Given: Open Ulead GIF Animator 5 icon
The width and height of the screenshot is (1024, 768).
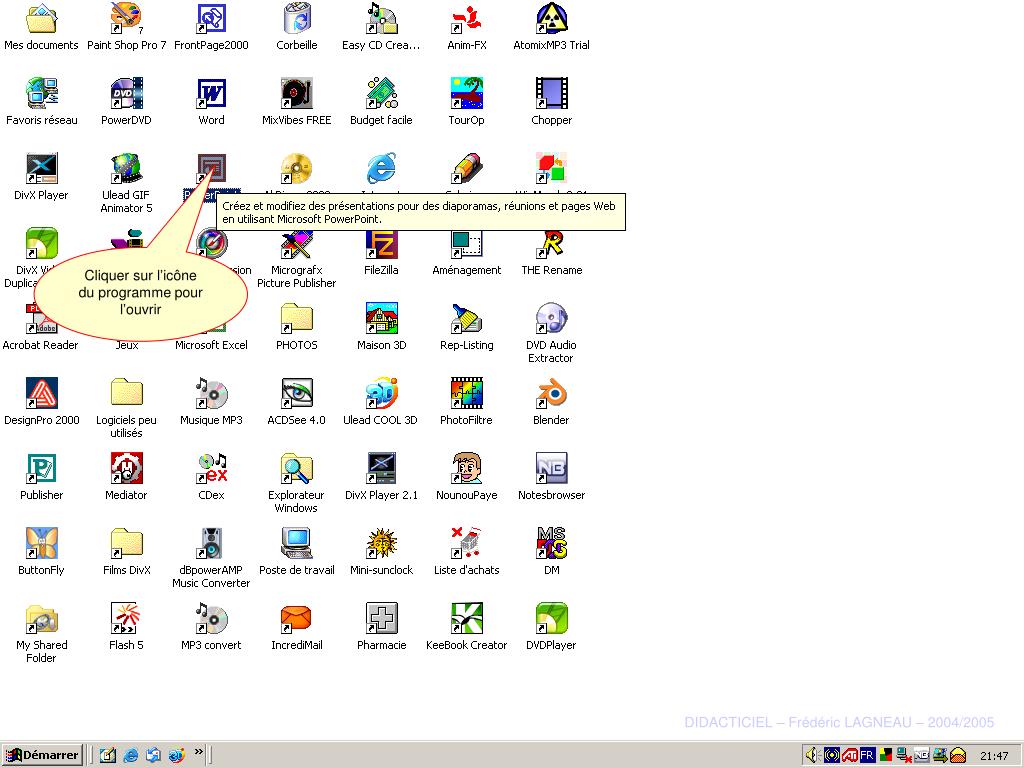Looking at the screenshot, I should pyautogui.click(x=126, y=168).
